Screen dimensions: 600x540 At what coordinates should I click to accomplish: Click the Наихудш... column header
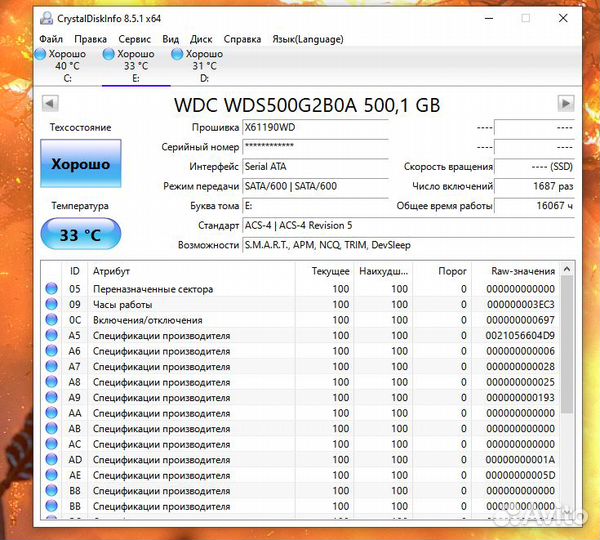tap(383, 271)
